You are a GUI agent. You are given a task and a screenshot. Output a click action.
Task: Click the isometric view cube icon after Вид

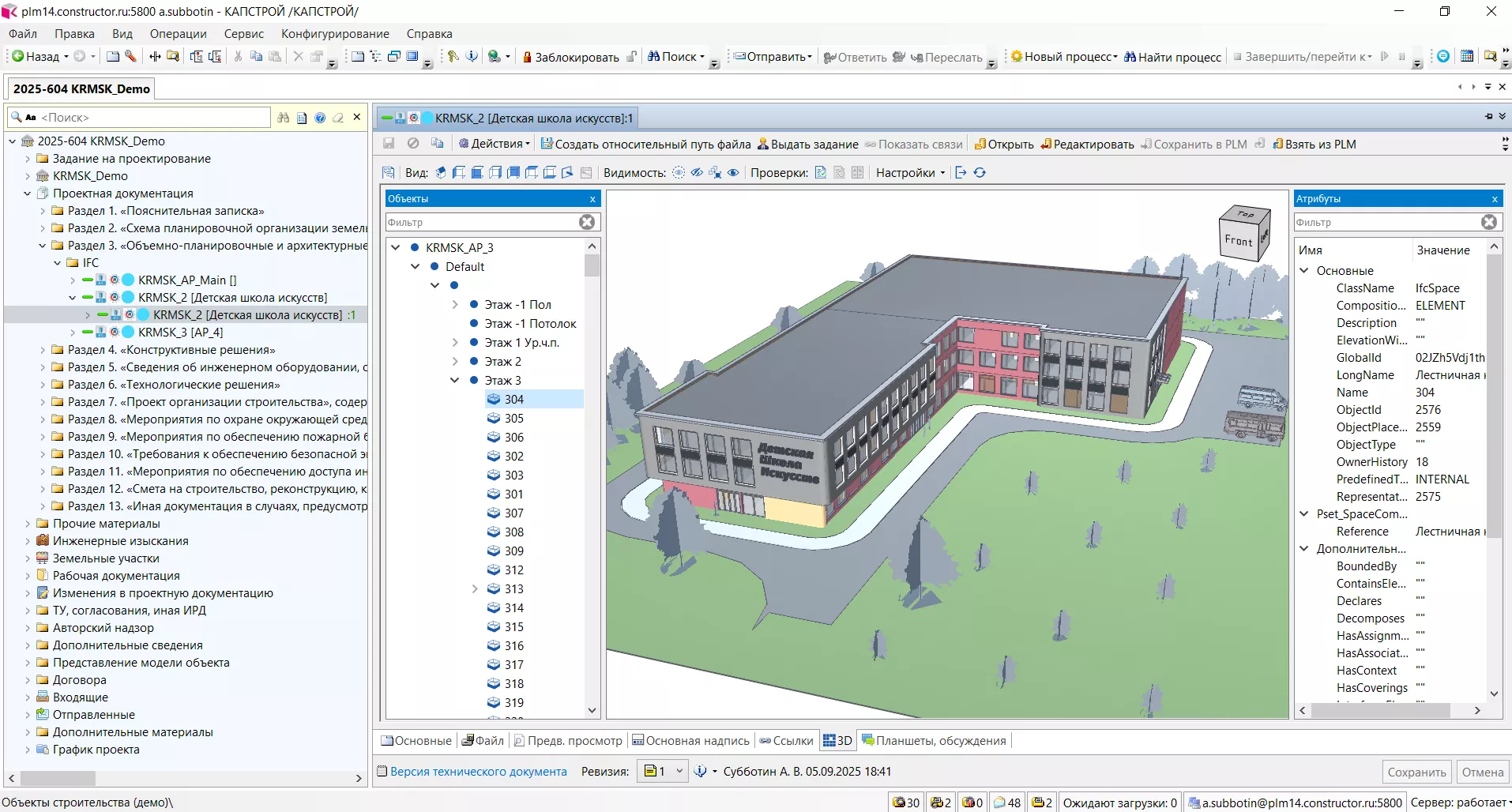441,173
